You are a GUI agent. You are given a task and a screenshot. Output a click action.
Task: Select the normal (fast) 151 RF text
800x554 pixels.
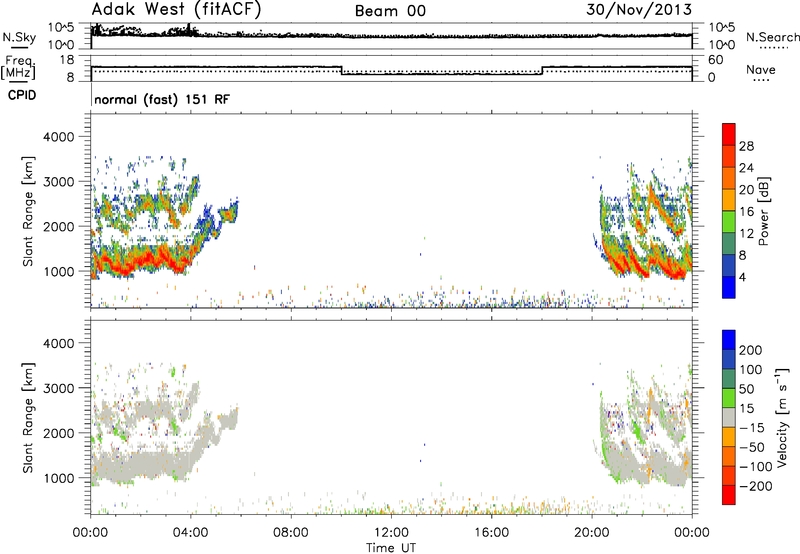pyautogui.click(x=162, y=99)
